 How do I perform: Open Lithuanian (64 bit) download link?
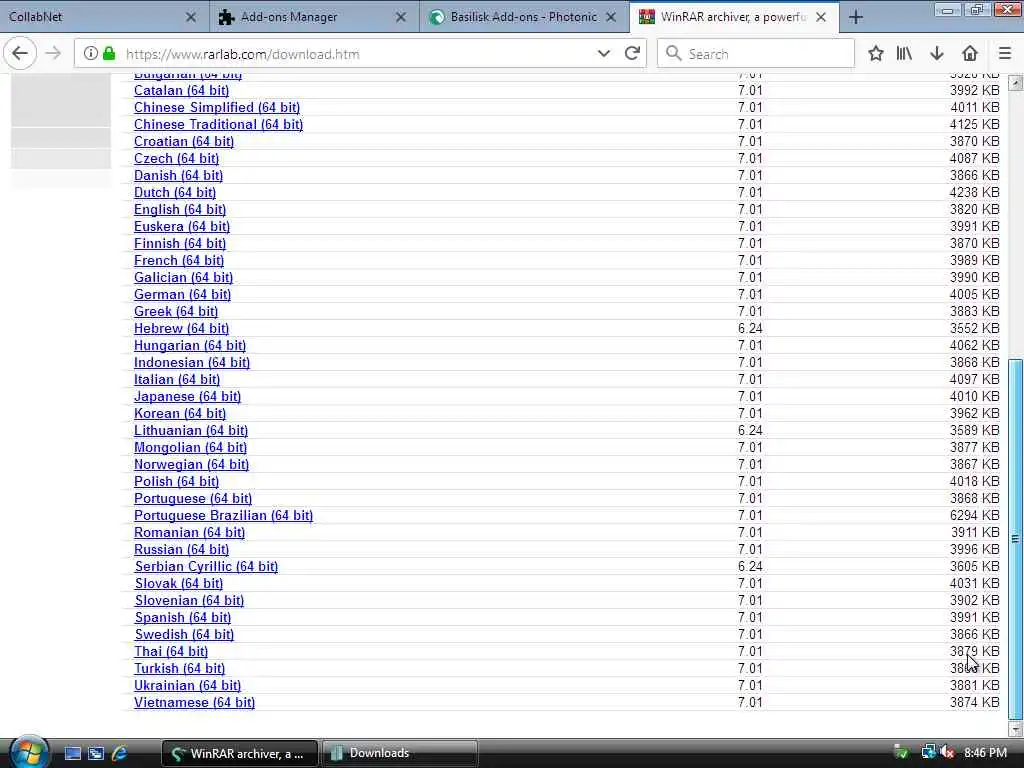pos(191,430)
